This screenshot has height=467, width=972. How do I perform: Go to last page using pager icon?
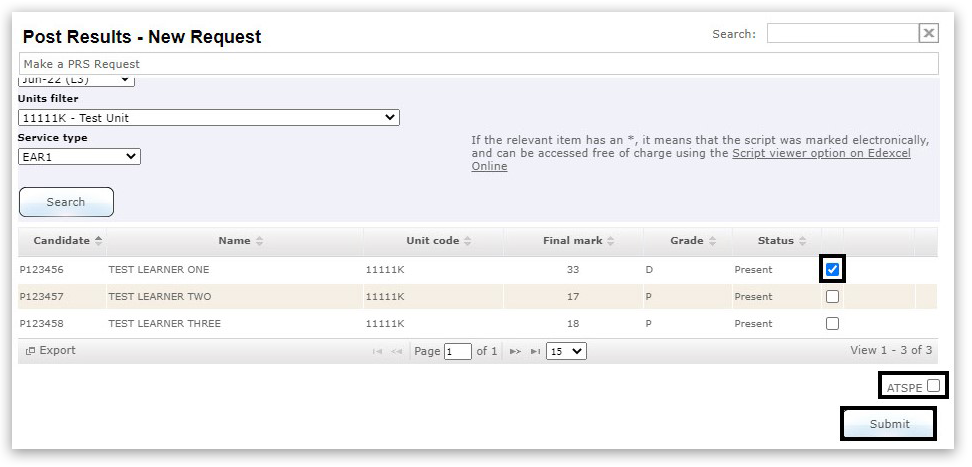(535, 352)
